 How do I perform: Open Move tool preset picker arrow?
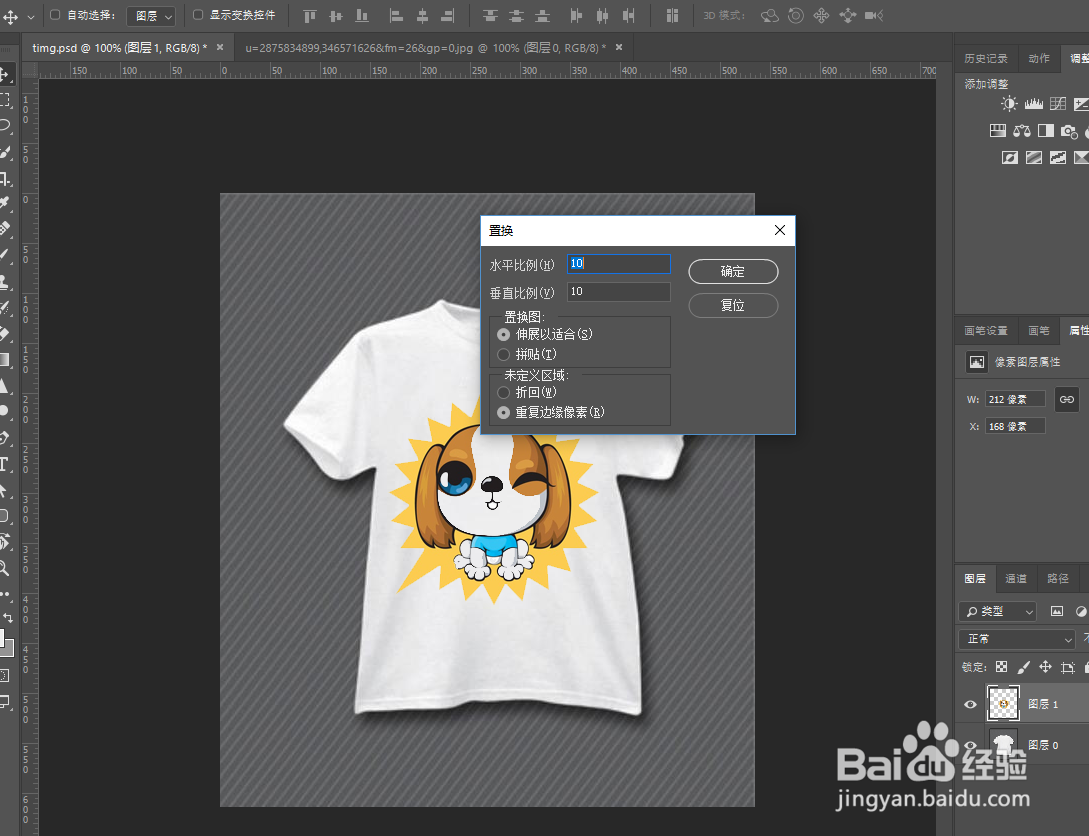tap(31, 17)
